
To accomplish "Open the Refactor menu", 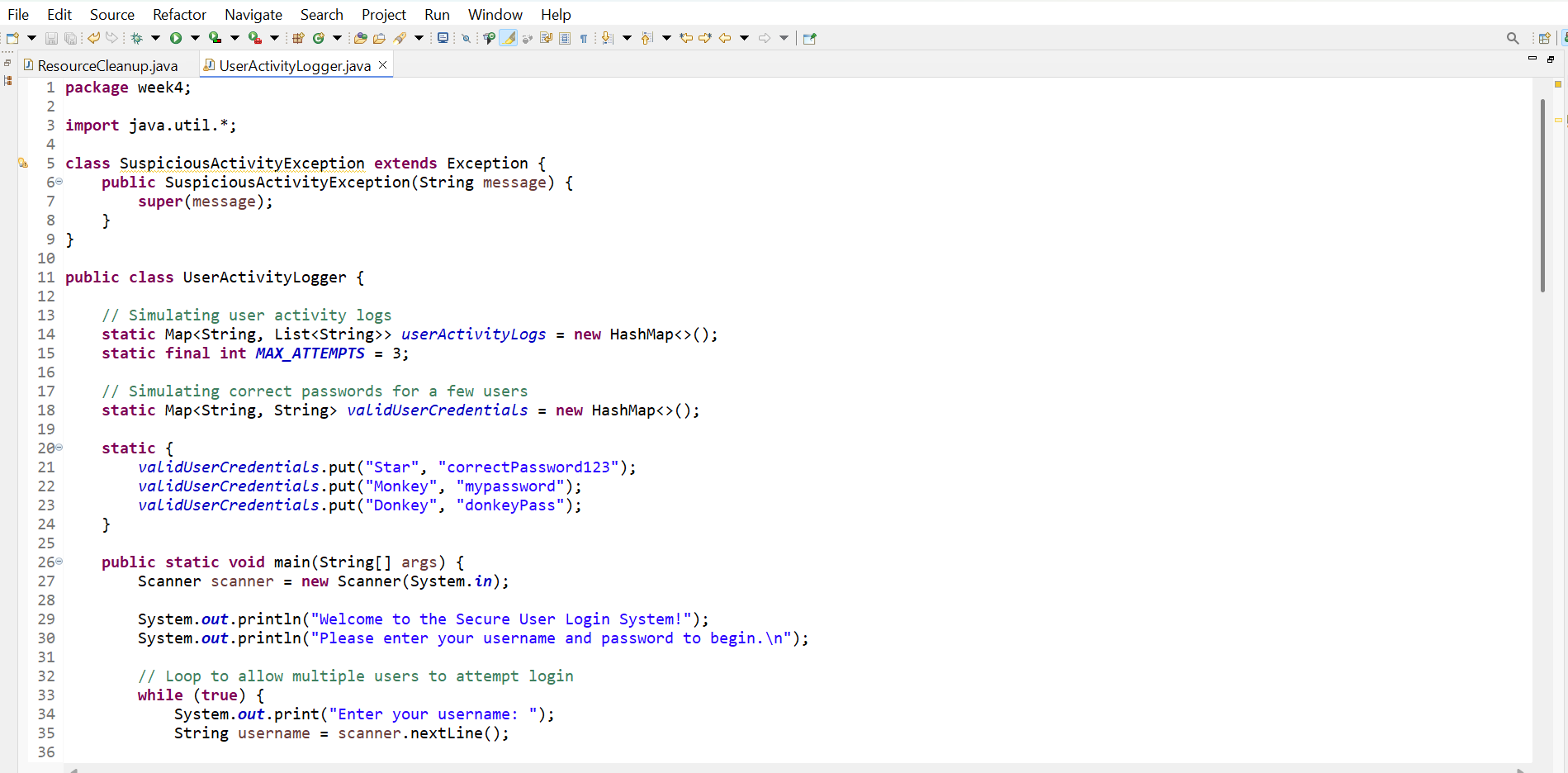I will 179,15.
